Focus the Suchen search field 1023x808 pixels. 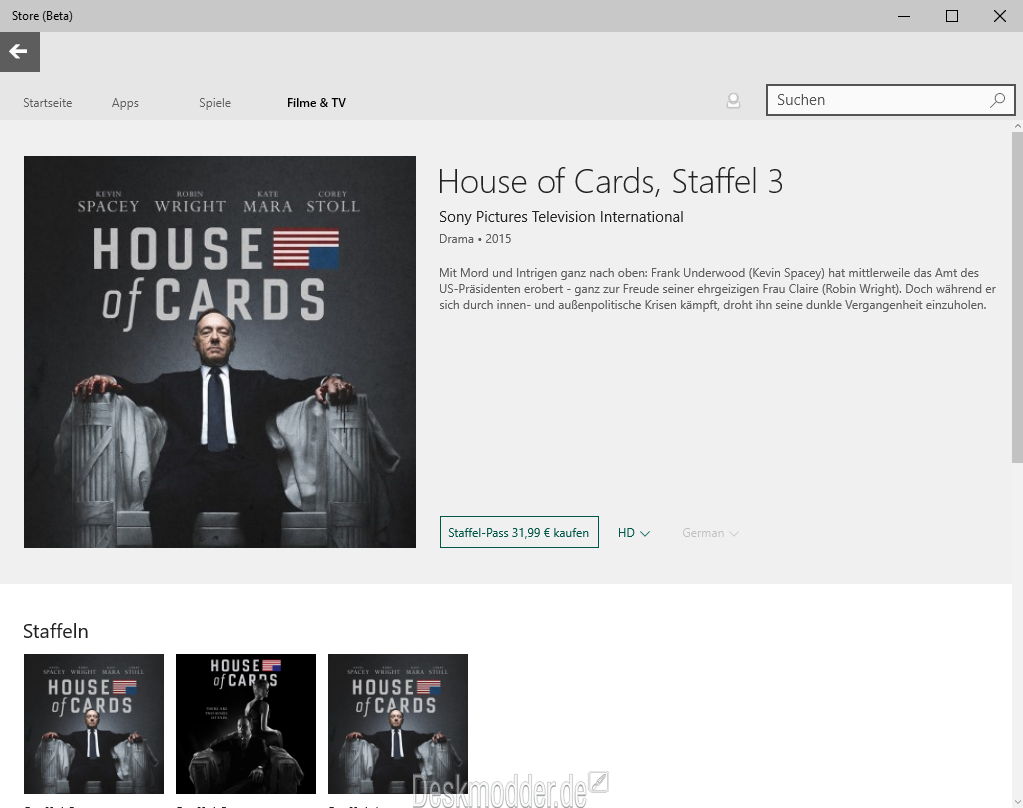click(891, 100)
